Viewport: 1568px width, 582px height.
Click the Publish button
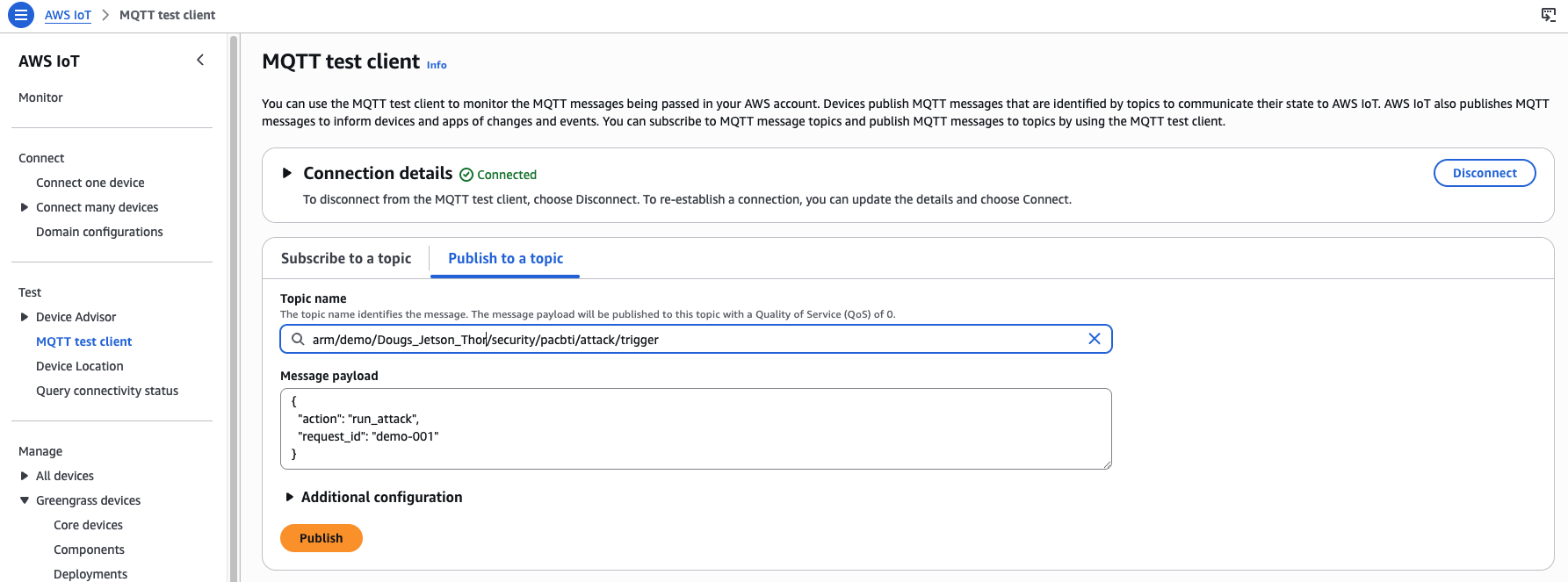(322, 538)
